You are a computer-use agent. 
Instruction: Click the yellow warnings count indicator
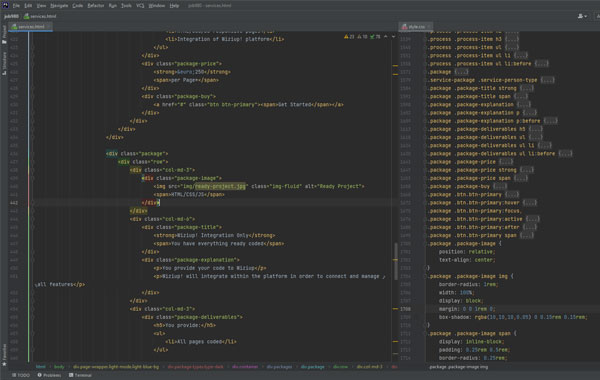[x=349, y=37]
